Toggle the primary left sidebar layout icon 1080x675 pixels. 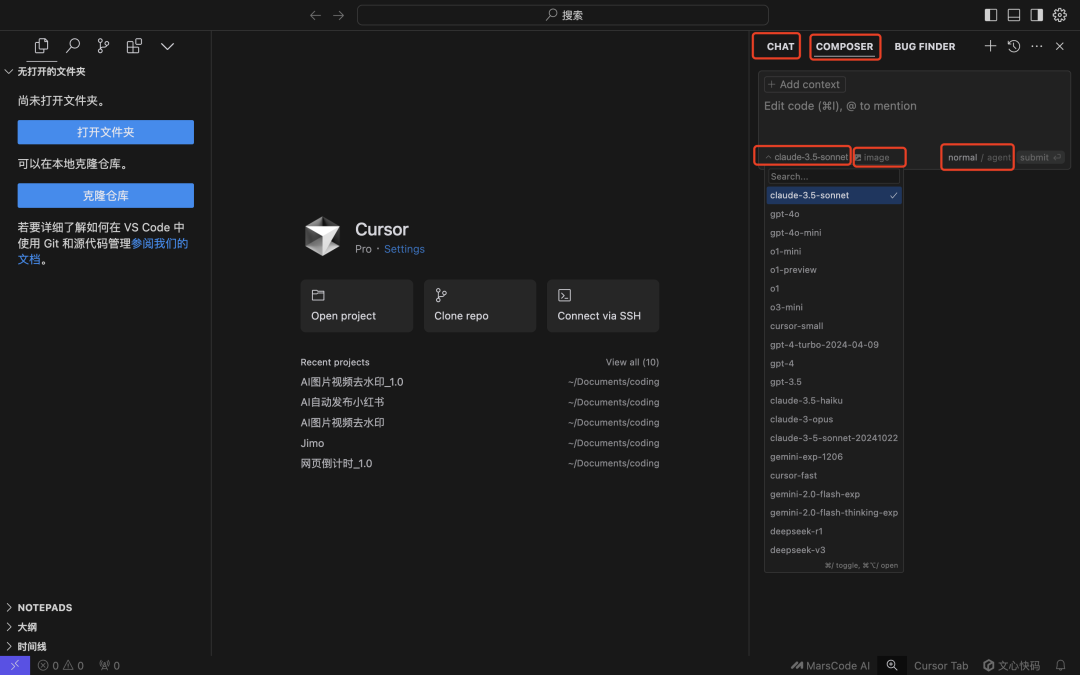coord(991,14)
